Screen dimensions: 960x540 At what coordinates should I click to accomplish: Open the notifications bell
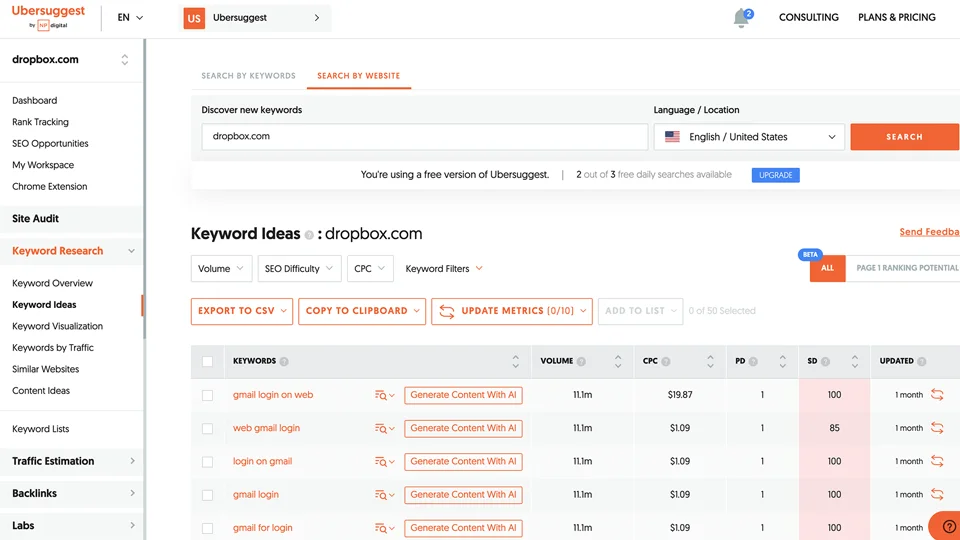pos(741,18)
